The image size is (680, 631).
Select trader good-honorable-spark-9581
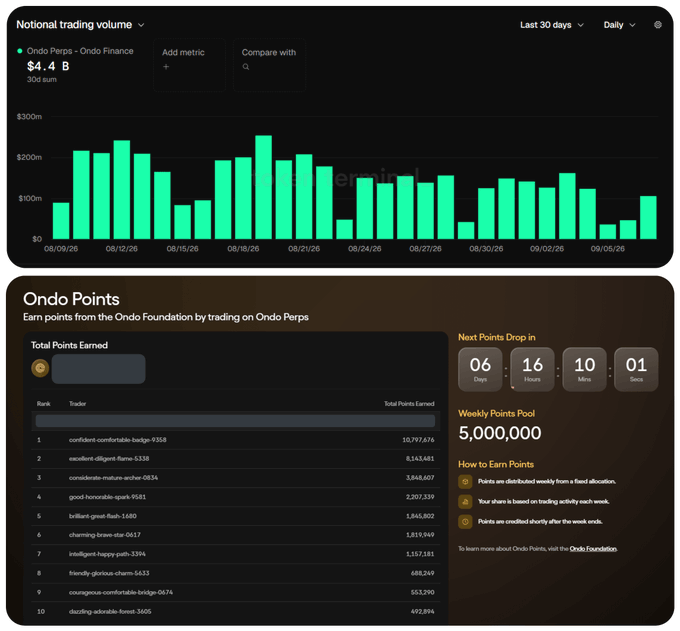[x=107, y=497]
